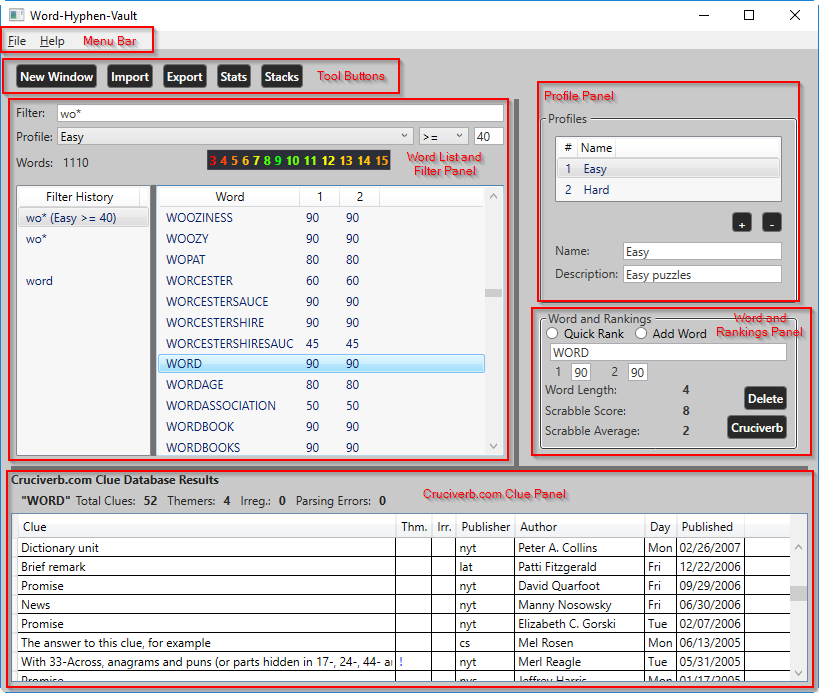
Task: Remove a profile with the minus button
Action: pyautogui.click(x=771, y=223)
